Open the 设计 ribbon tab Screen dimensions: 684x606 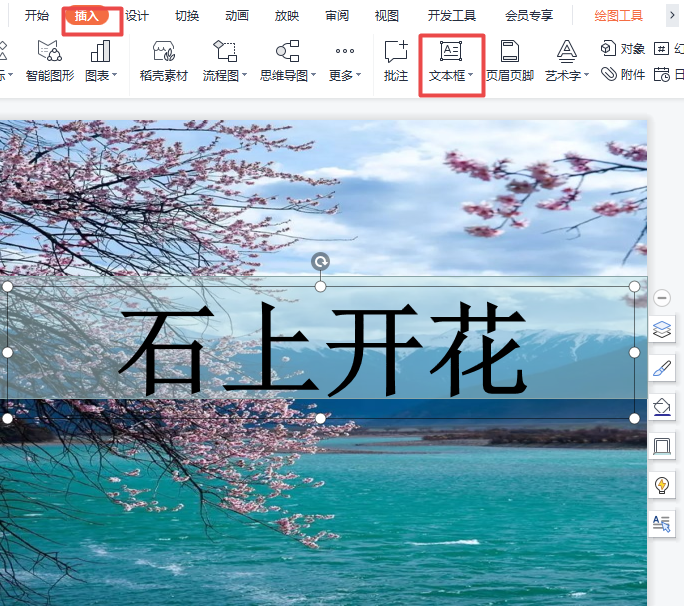click(137, 16)
